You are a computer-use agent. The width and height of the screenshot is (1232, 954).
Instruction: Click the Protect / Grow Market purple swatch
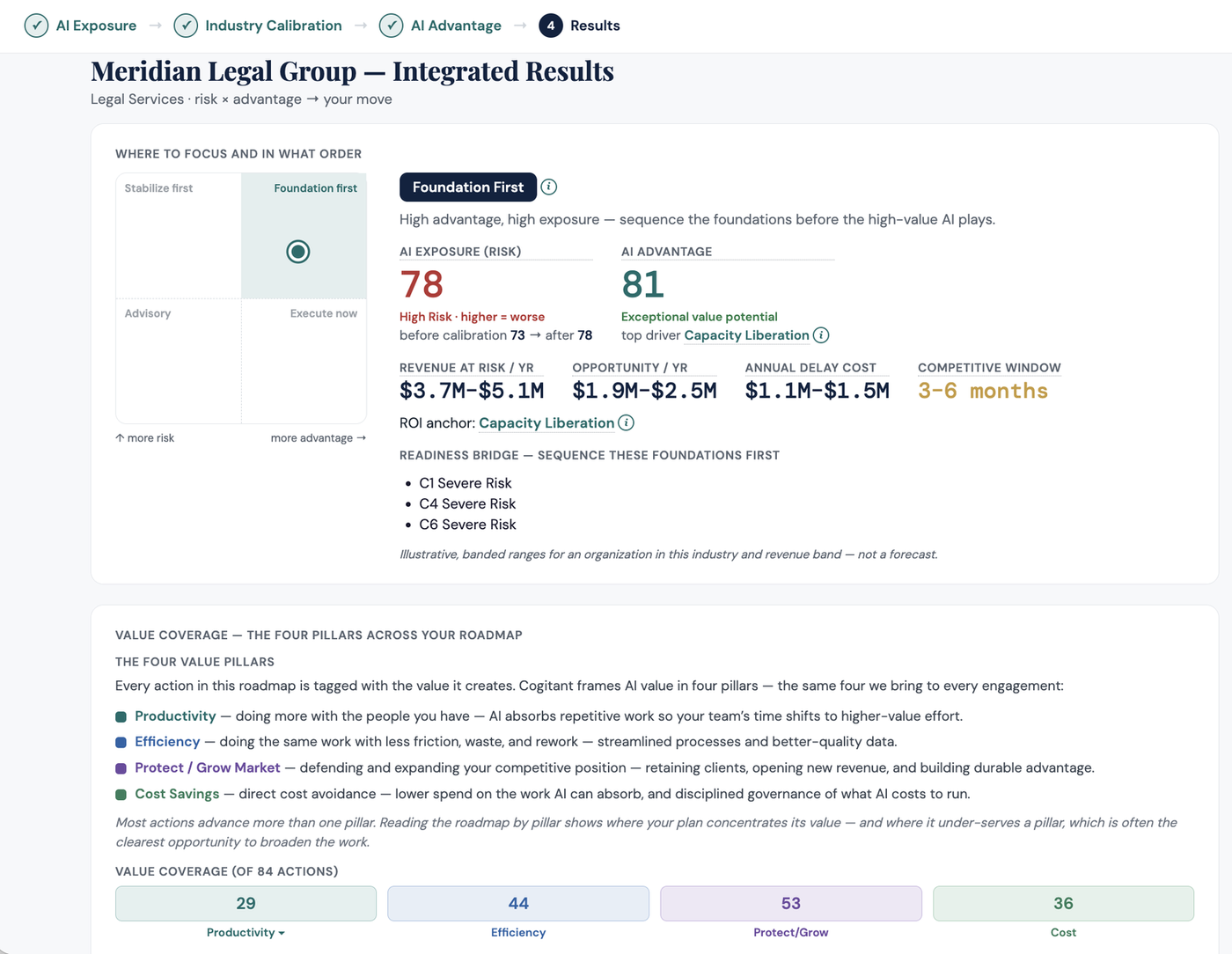[x=121, y=768]
